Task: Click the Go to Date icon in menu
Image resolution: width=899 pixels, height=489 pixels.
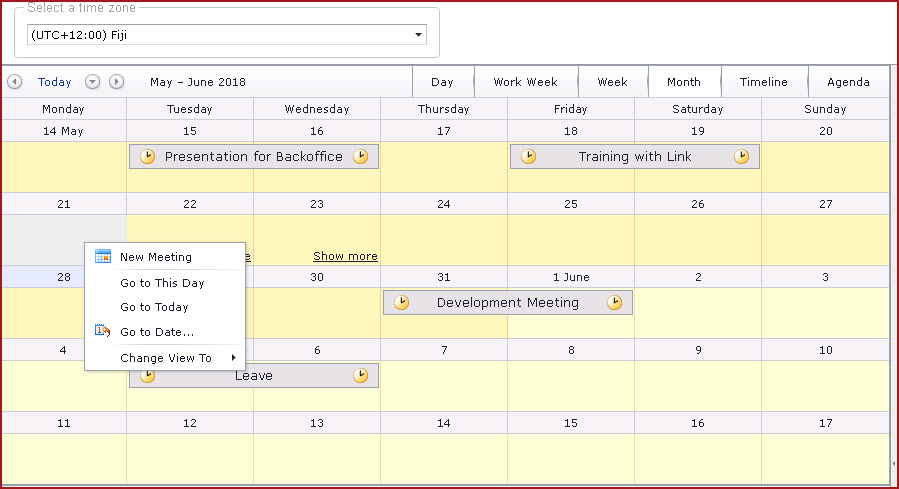Action: (x=102, y=332)
